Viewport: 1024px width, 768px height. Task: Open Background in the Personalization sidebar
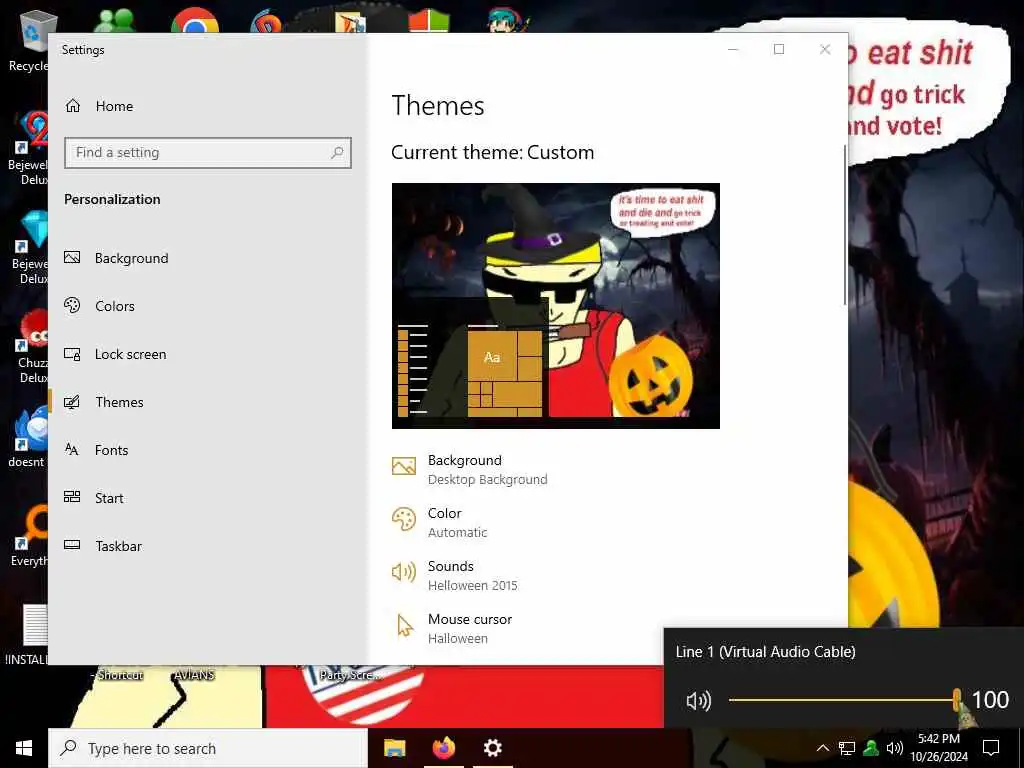tap(118, 258)
